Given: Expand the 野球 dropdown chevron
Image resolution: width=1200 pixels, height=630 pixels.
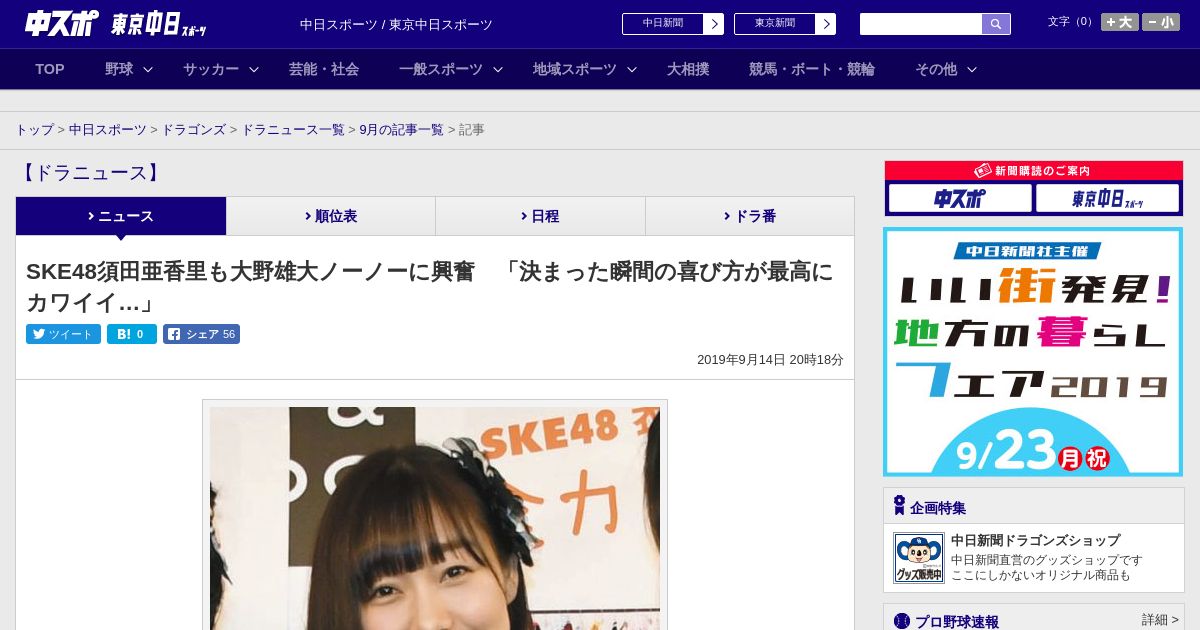Looking at the screenshot, I should point(148,69).
